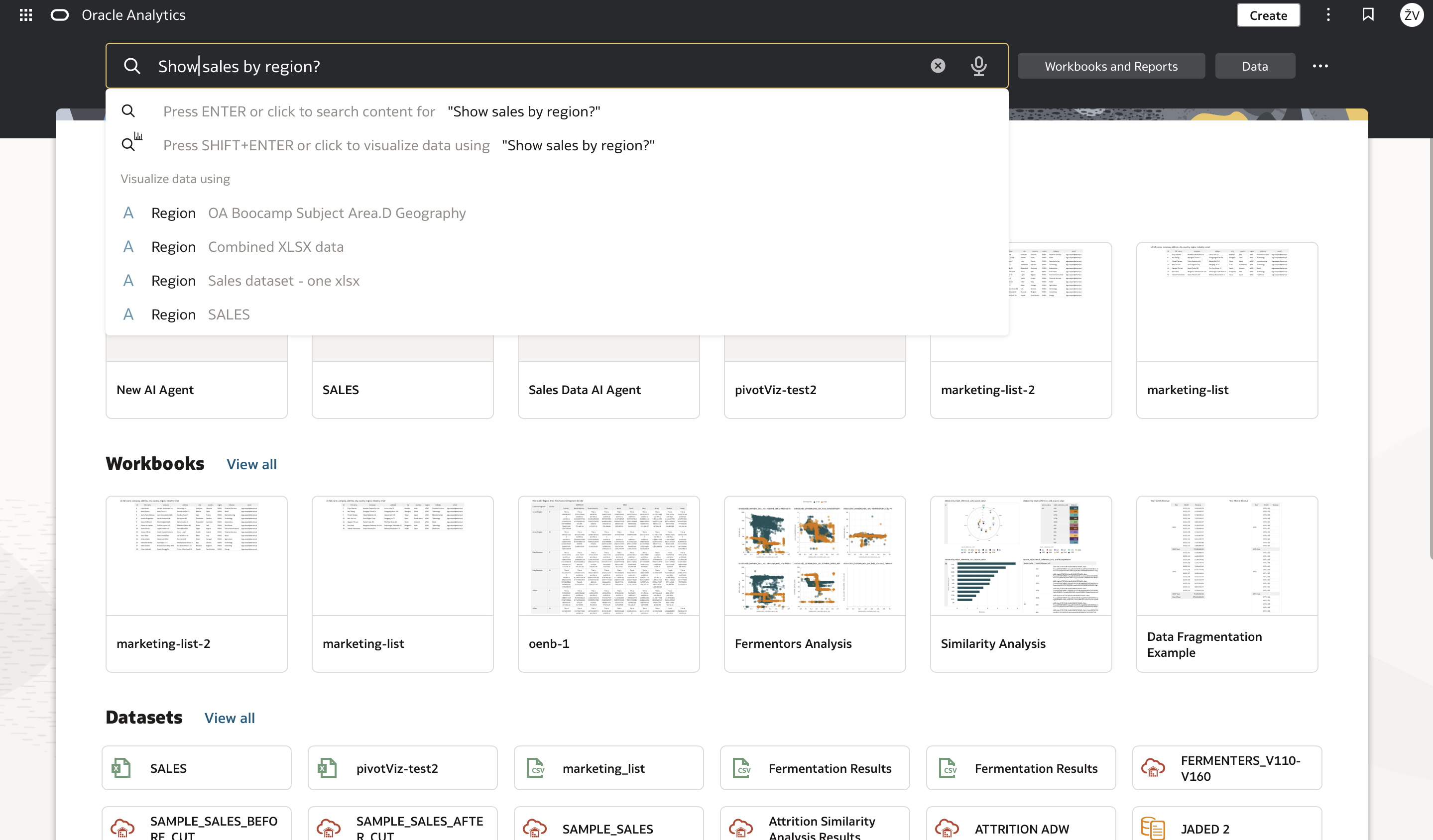Open the Similarity Analysis workbook
This screenshot has width=1433, height=840.
(1021, 584)
